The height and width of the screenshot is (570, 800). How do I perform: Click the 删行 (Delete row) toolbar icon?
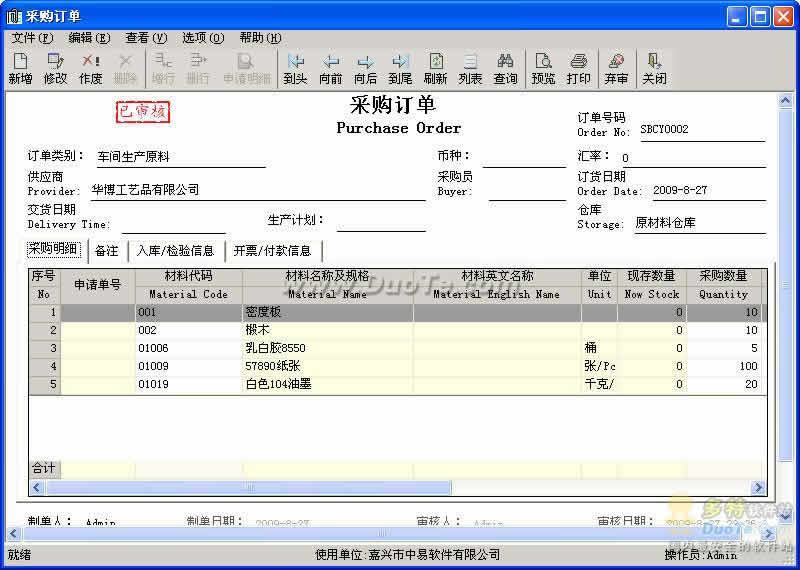[x=198, y=69]
